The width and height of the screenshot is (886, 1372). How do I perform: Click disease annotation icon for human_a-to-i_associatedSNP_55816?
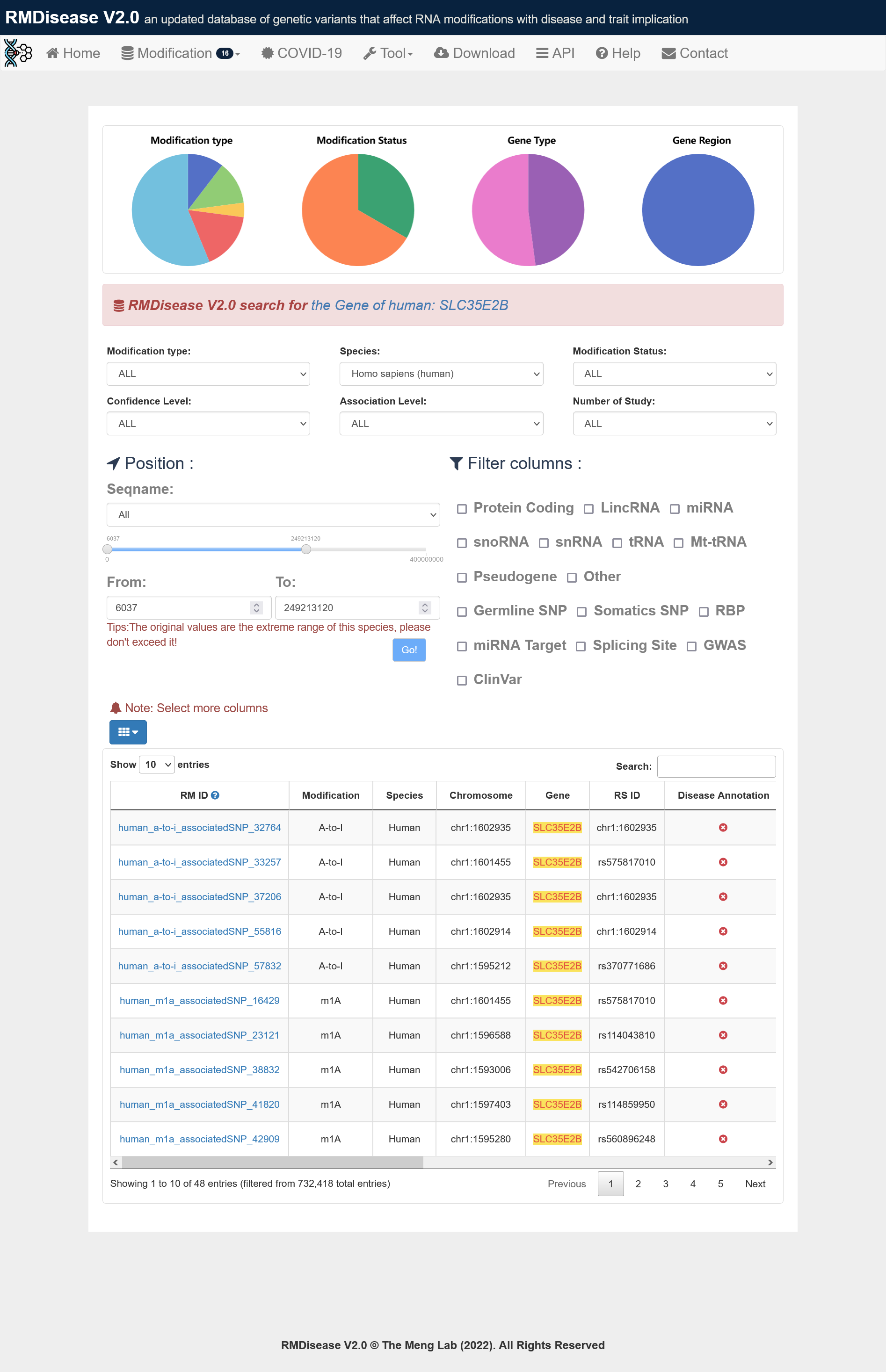coord(723,932)
